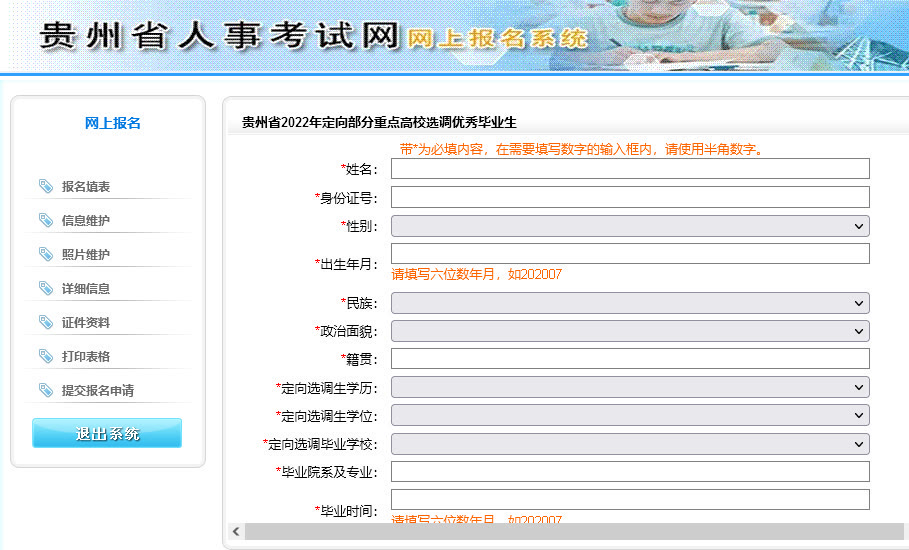The image size is (909, 550).
Task: Click the tag icon beside 详细信息
Action: (x=46, y=288)
